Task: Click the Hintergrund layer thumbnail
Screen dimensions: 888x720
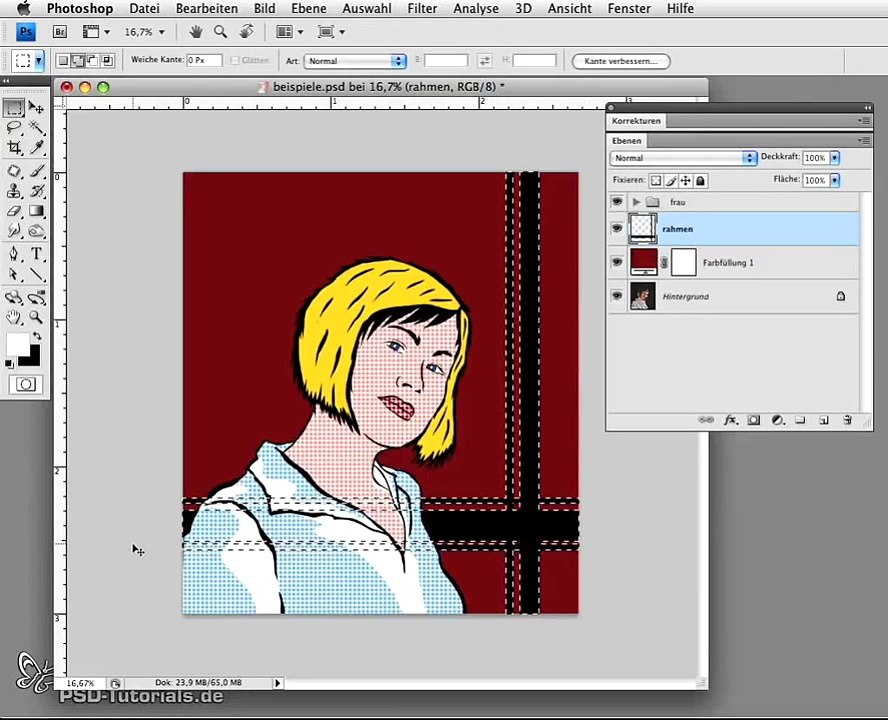Action: pyautogui.click(x=643, y=296)
